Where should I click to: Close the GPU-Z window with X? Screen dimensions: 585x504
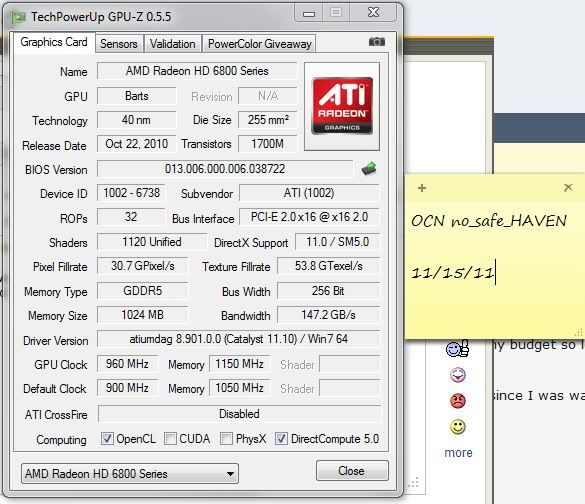(x=373, y=13)
